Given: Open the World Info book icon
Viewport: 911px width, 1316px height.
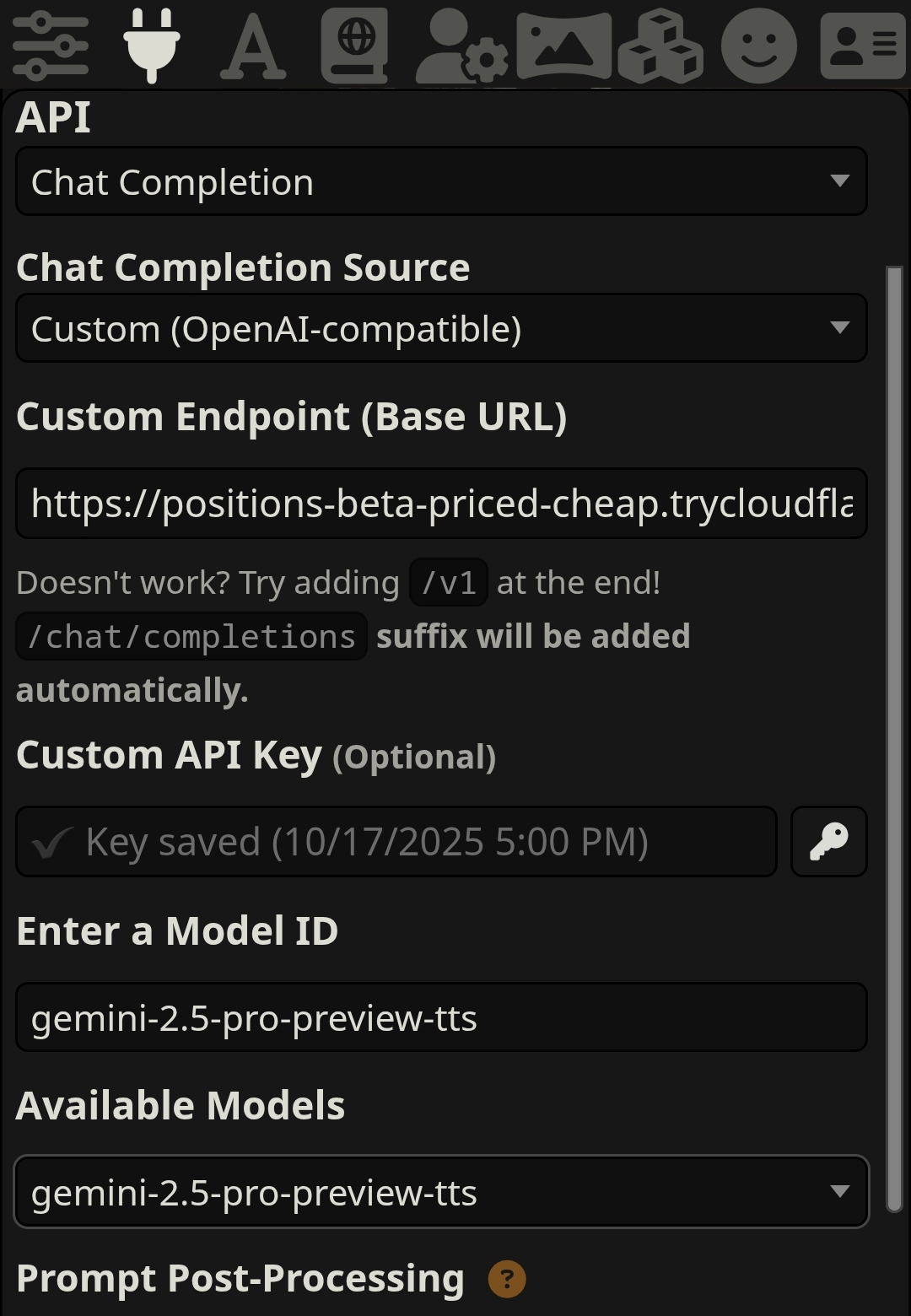Looking at the screenshot, I should pos(355,46).
